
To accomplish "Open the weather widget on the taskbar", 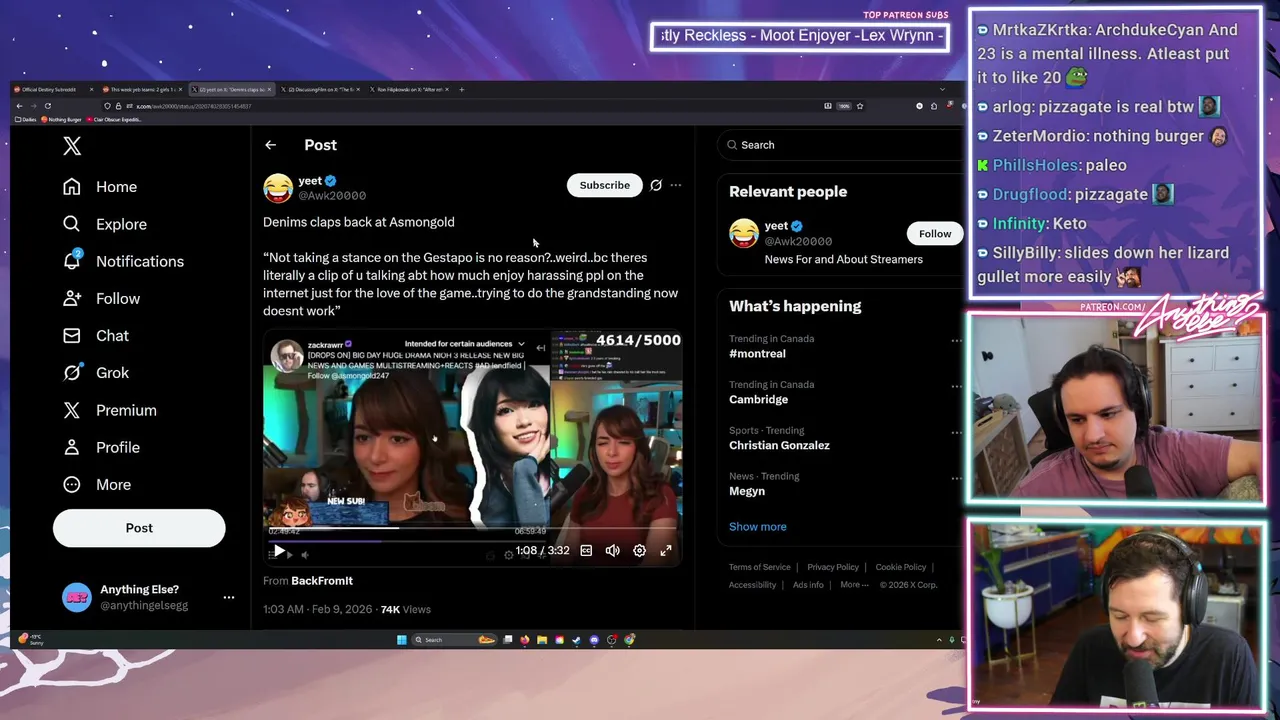I will 30,639.
